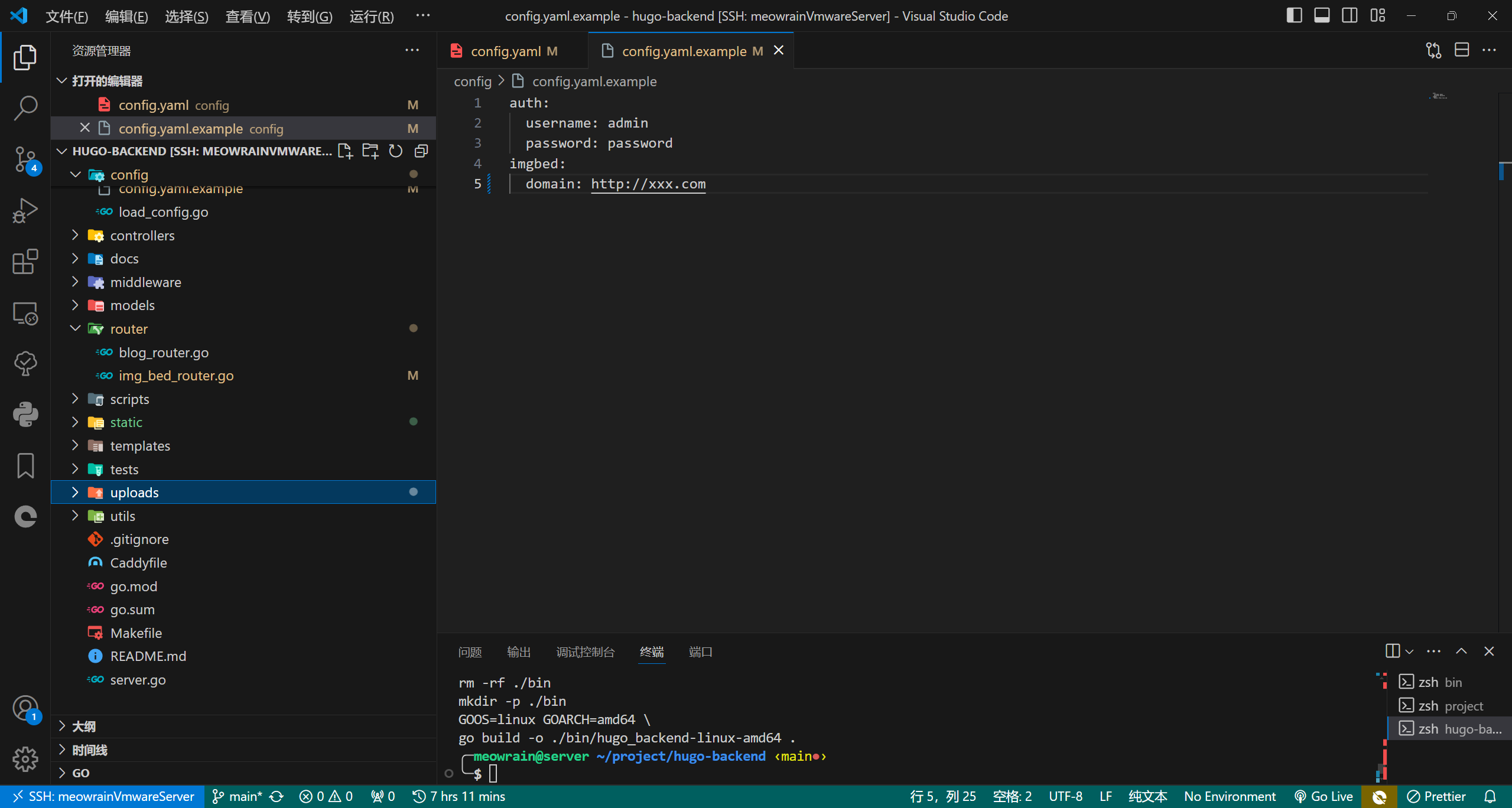Toggle the primary side bar layout button

[x=1294, y=15]
